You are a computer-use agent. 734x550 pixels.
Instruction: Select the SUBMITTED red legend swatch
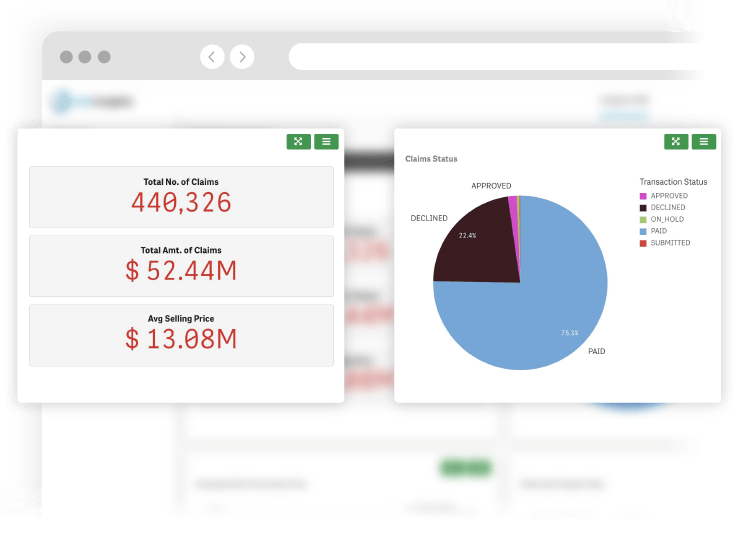643,243
